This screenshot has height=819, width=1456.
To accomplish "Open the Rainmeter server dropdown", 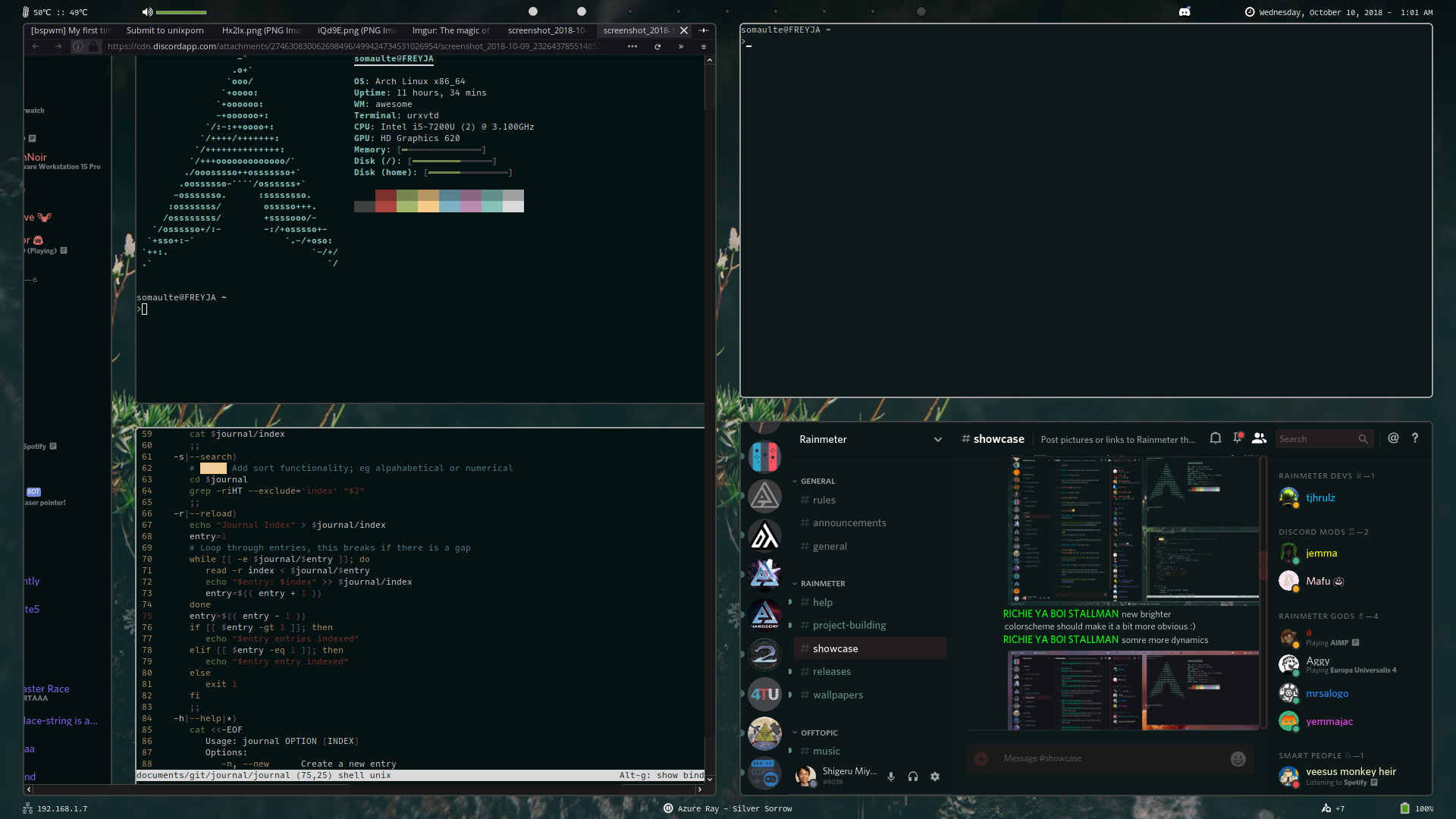I will tap(938, 439).
